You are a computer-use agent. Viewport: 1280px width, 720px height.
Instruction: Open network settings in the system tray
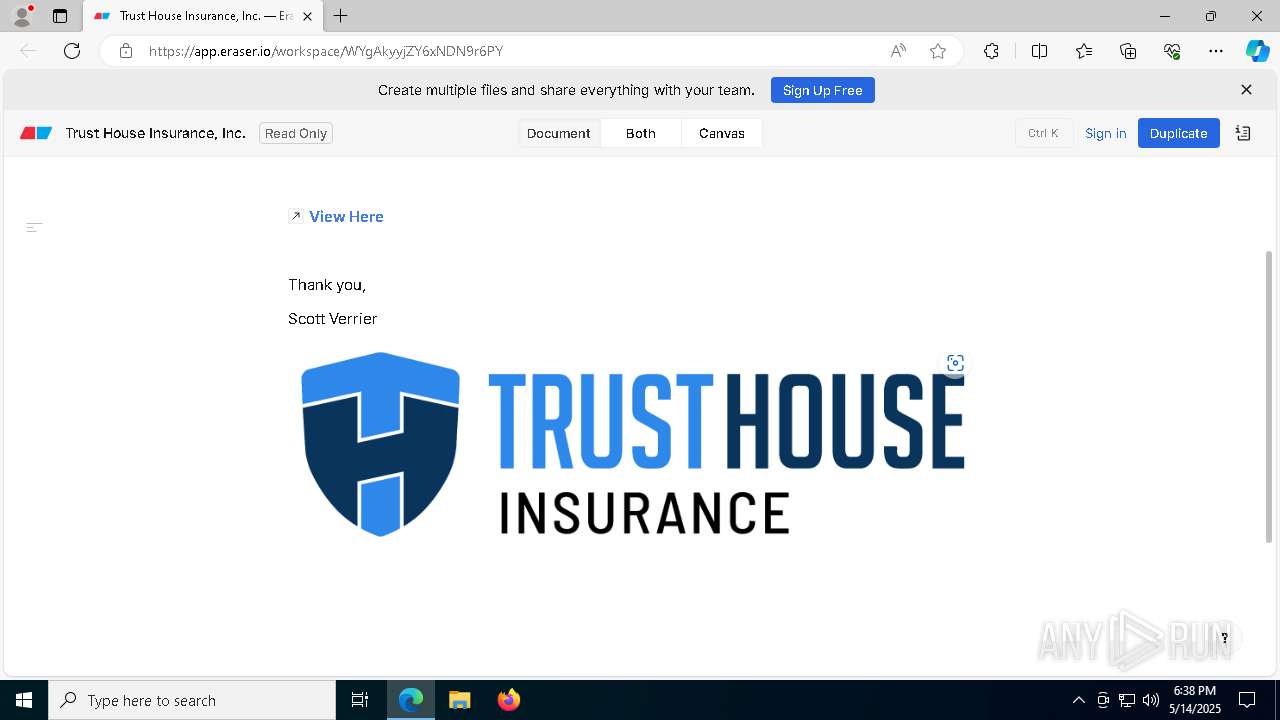(x=1127, y=700)
